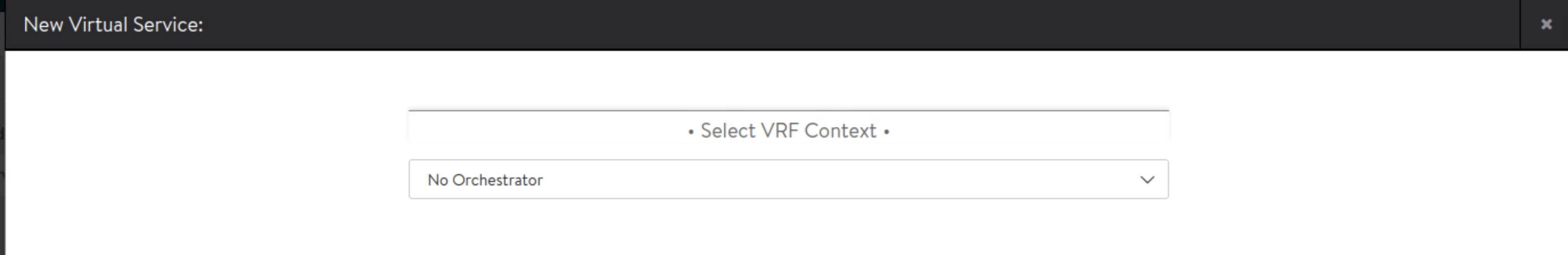
Task: Click the line above Select VRF Context
Action: 788,111
